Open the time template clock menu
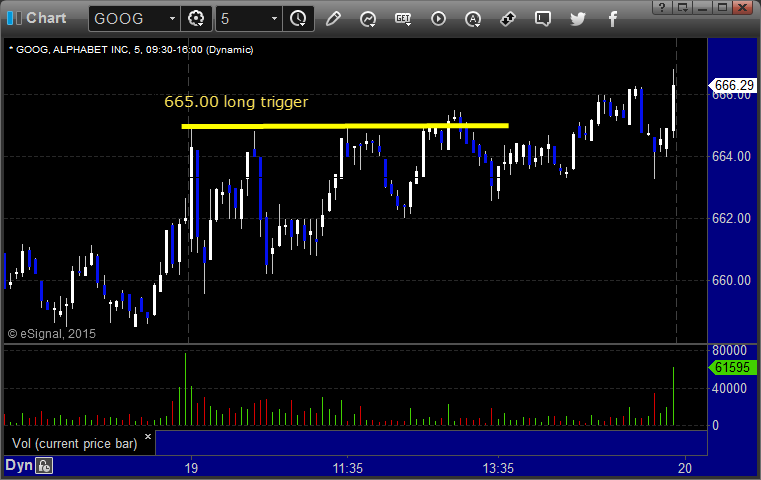761x480 pixels. click(298, 19)
